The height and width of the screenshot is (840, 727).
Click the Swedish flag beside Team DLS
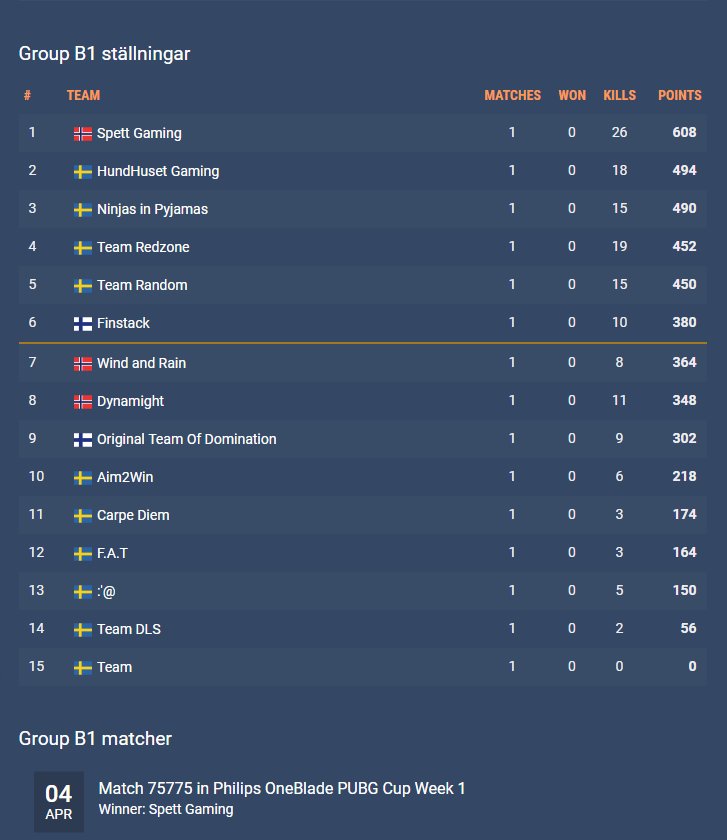[83, 630]
